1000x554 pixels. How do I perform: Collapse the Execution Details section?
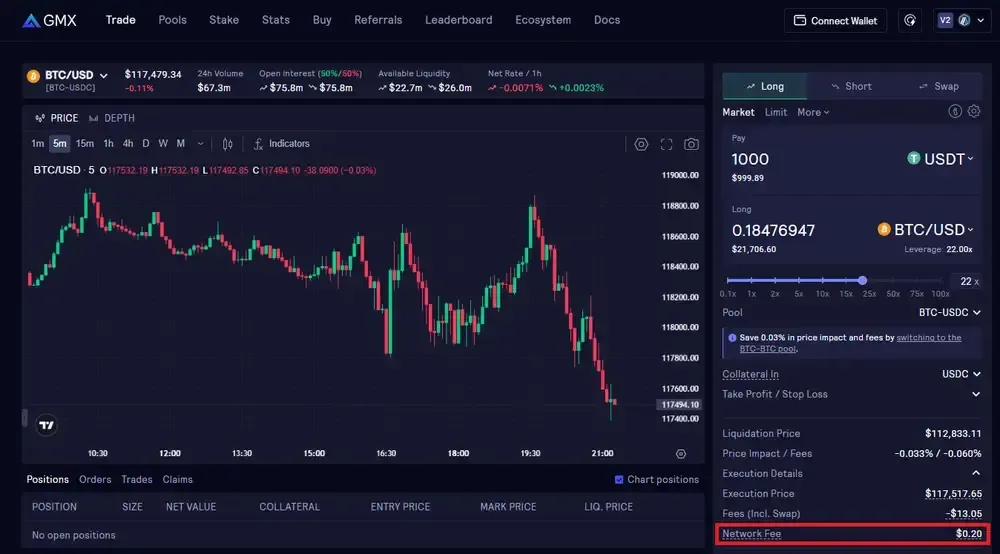[x=976, y=473]
